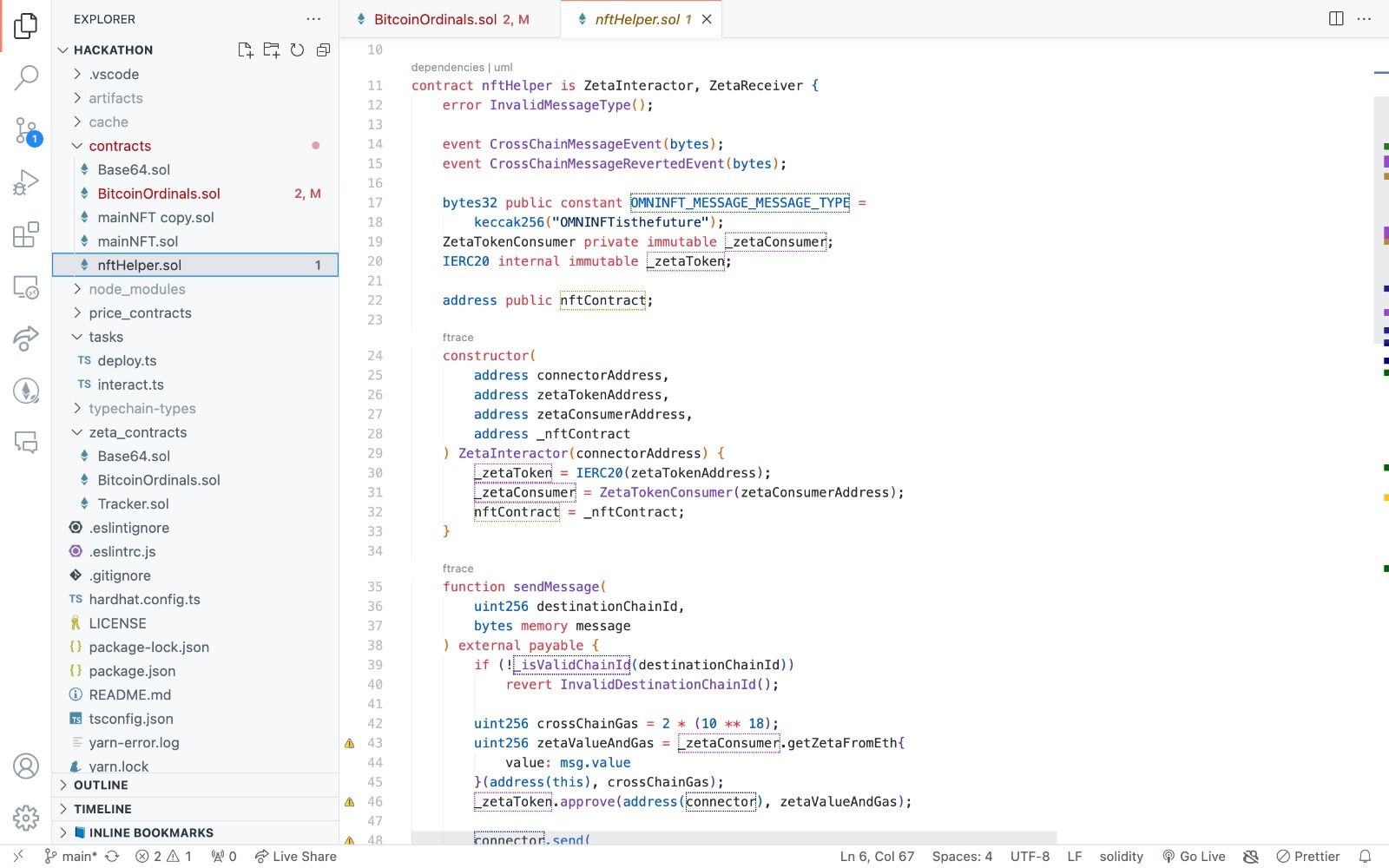
Task: Open Source Control view with badge
Action: (26, 131)
